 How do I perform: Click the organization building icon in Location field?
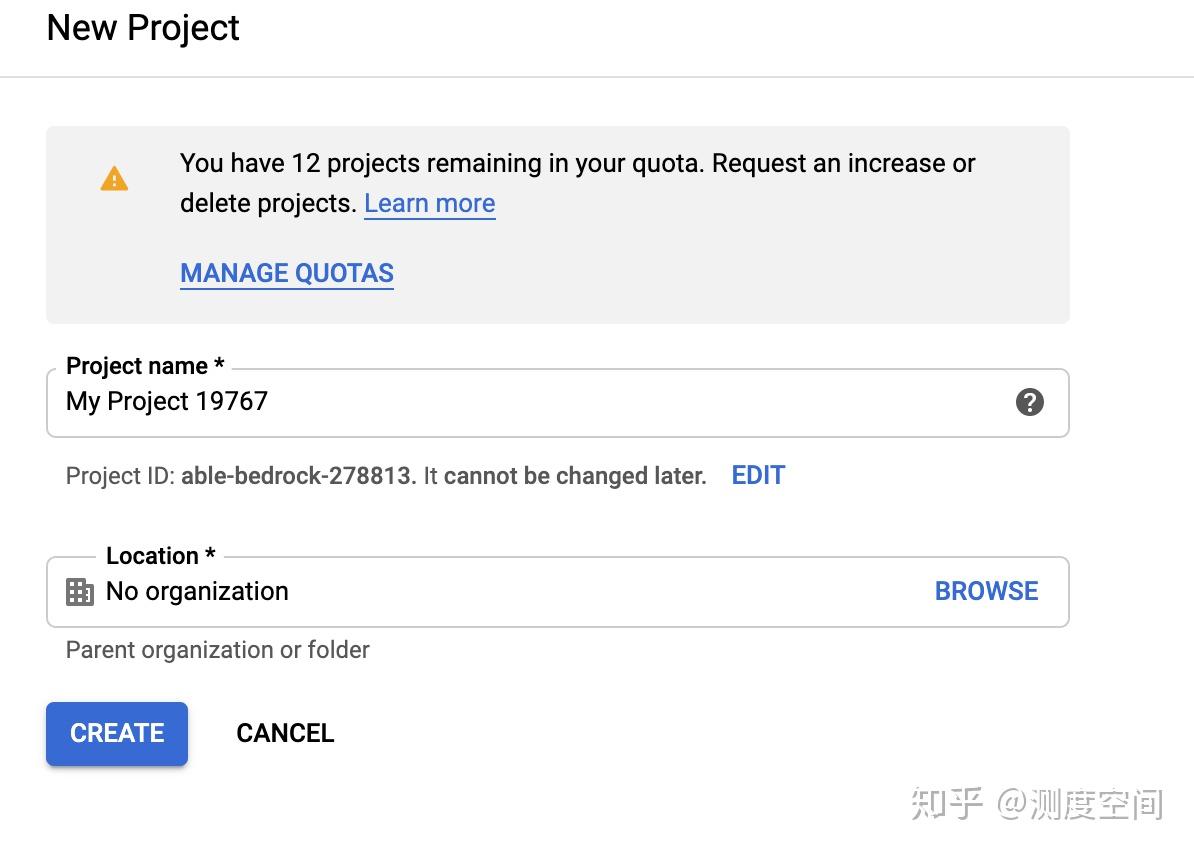(78, 591)
